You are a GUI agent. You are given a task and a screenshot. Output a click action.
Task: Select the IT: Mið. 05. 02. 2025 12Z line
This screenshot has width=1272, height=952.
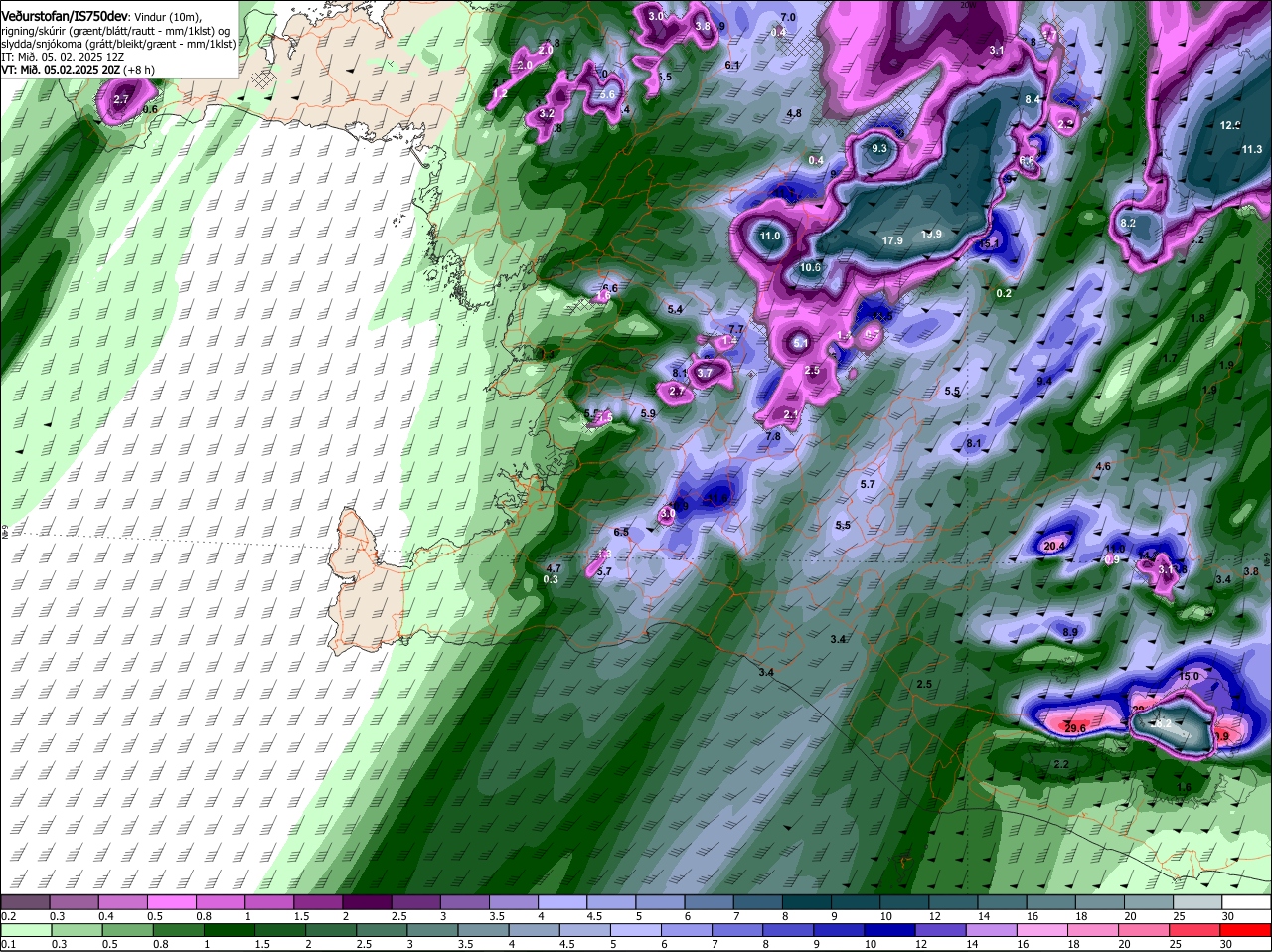63,58
